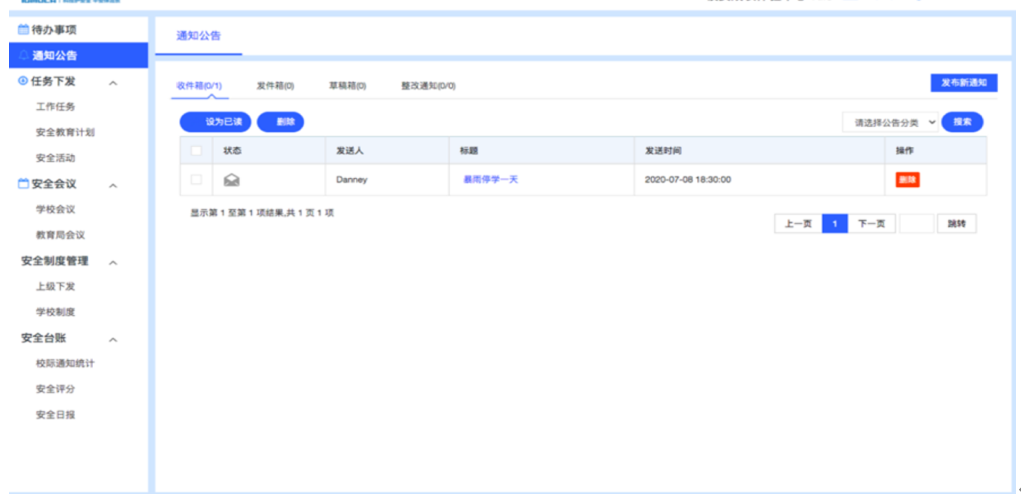This screenshot has height=494, width=1021.
Task: Open the 暴雨停学一天 notice link
Action: (490, 180)
